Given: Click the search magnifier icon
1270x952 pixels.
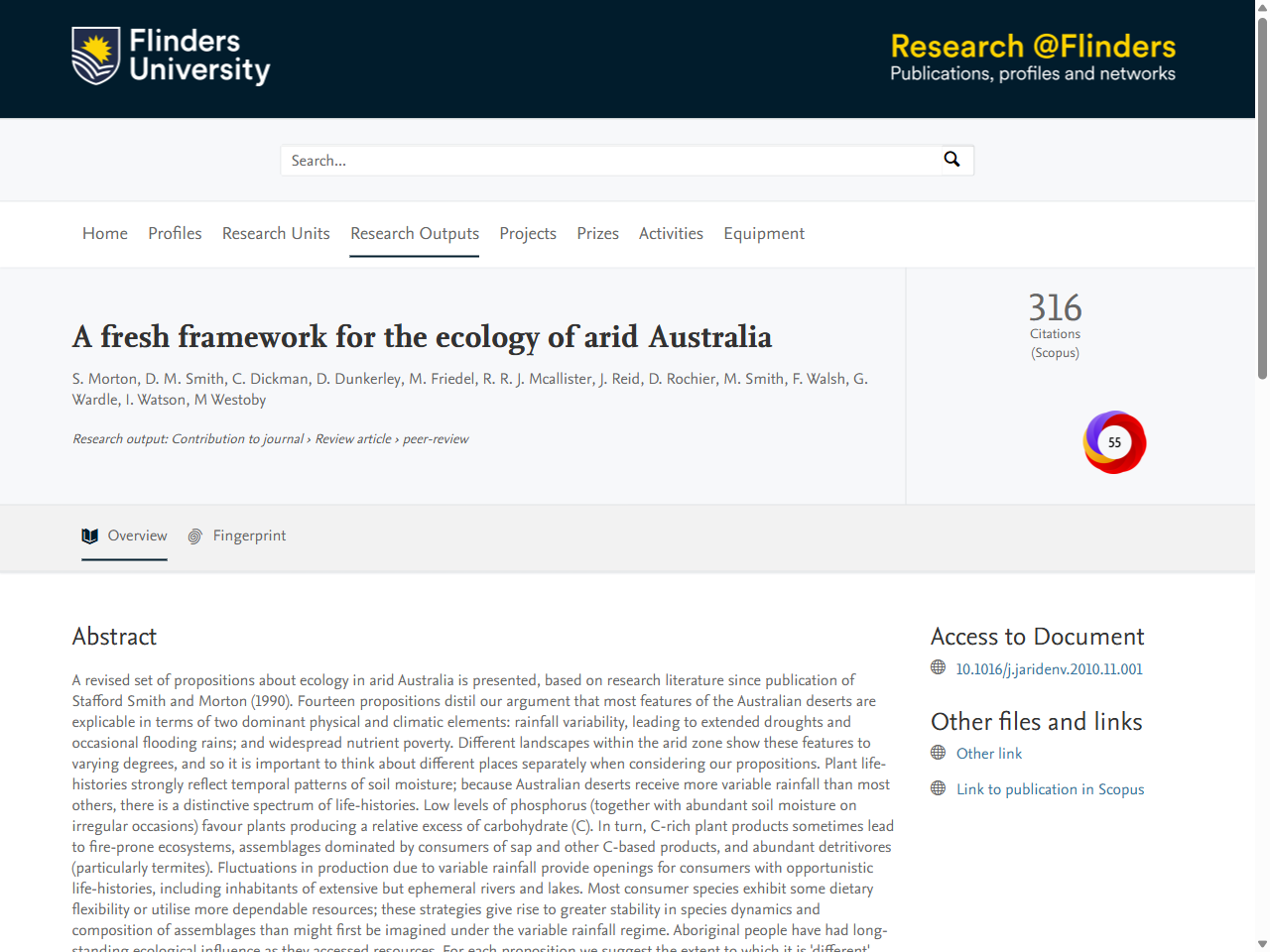Looking at the screenshot, I should [x=952, y=159].
